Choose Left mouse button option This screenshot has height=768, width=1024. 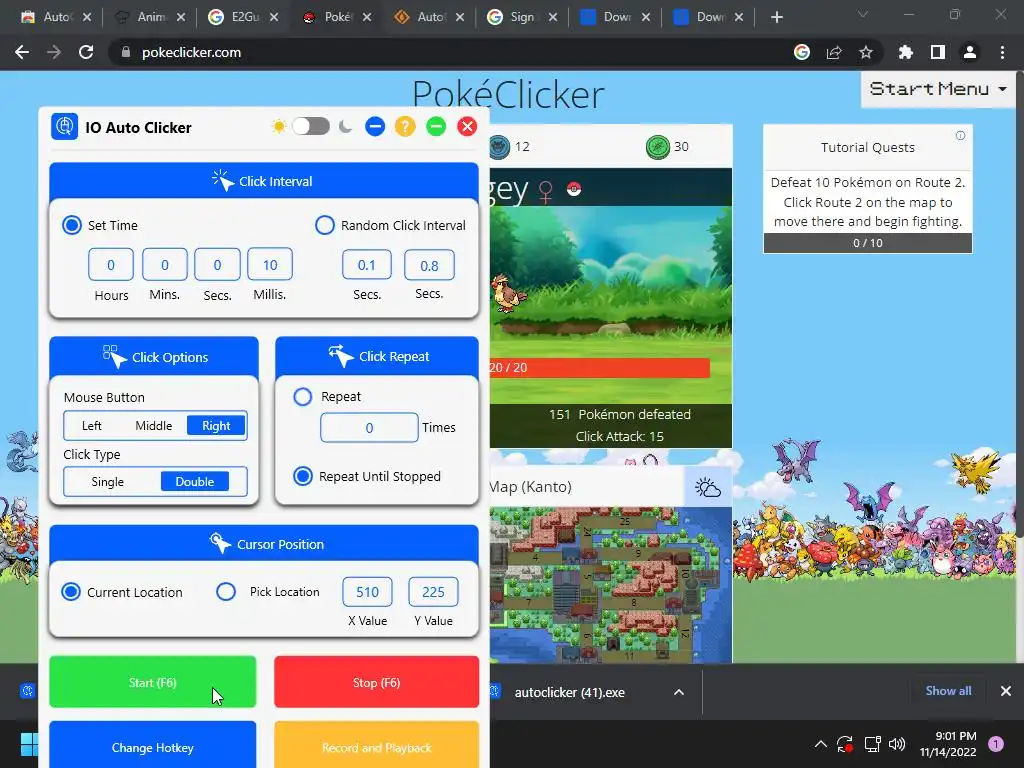coord(91,426)
